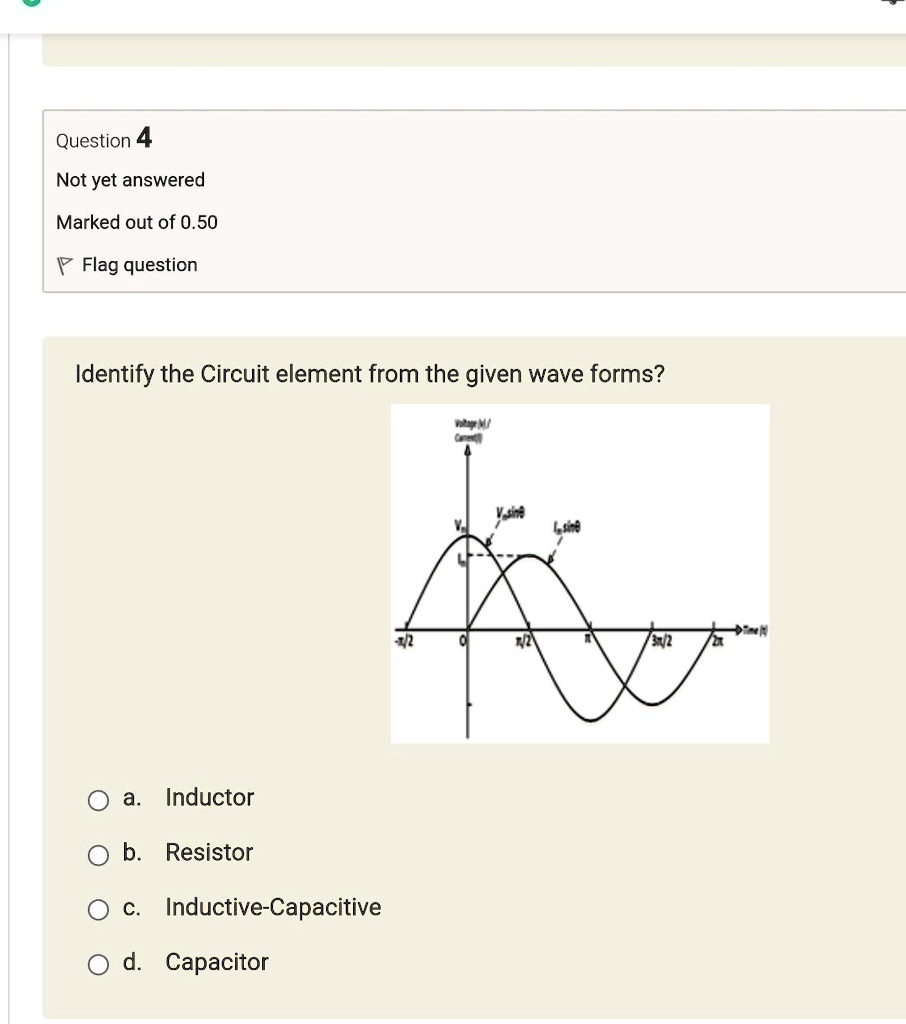Pick option d Capacitor

coord(98,964)
